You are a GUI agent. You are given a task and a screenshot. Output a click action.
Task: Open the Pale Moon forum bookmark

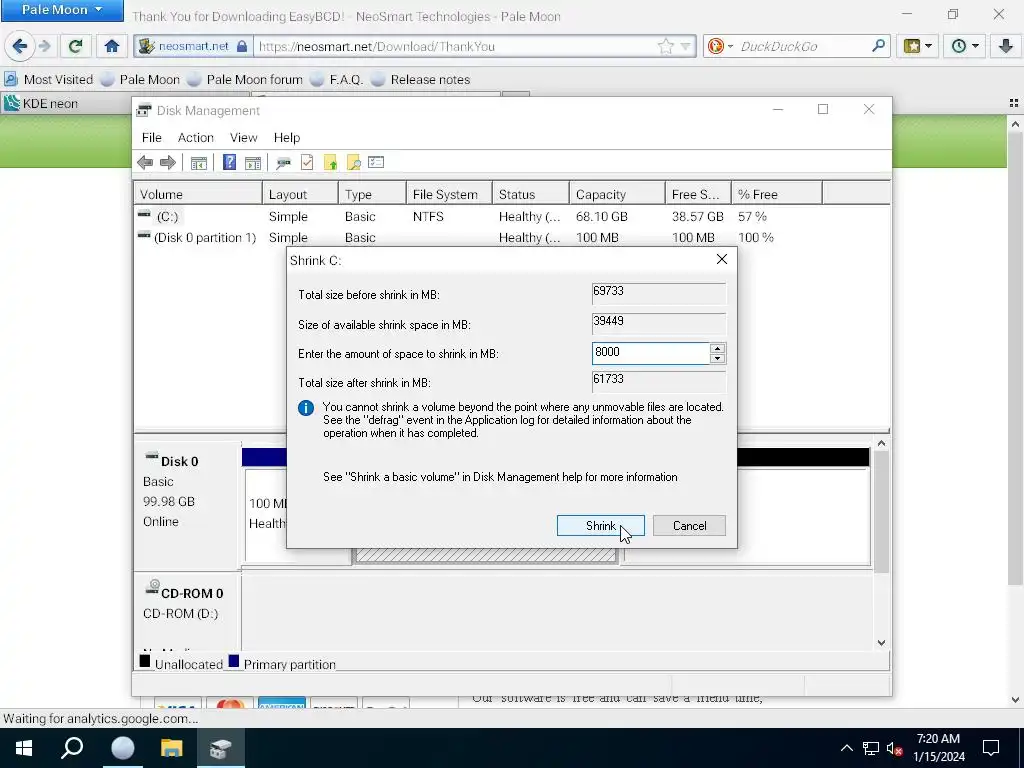[245, 80]
